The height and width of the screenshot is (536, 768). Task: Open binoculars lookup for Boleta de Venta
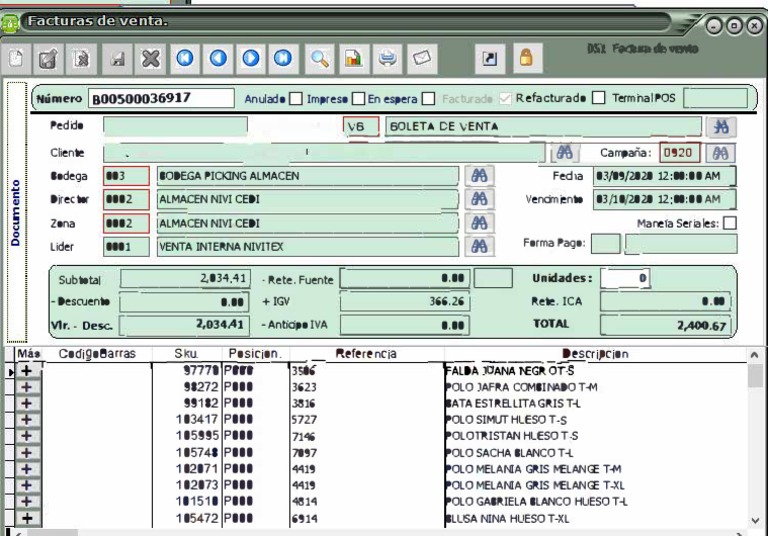click(x=721, y=127)
